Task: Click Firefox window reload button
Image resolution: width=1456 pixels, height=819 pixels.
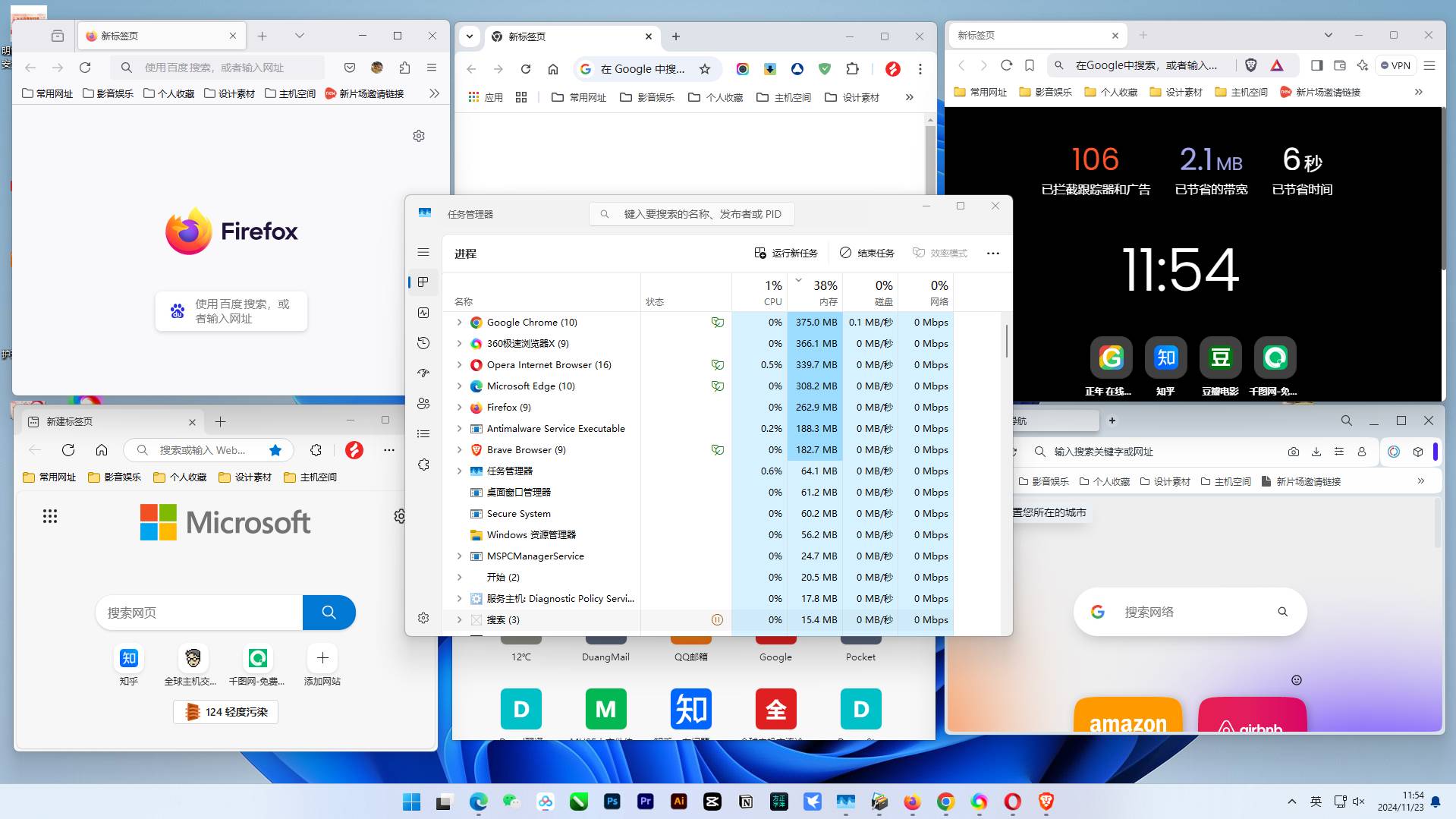Action: (x=85, y=68)
